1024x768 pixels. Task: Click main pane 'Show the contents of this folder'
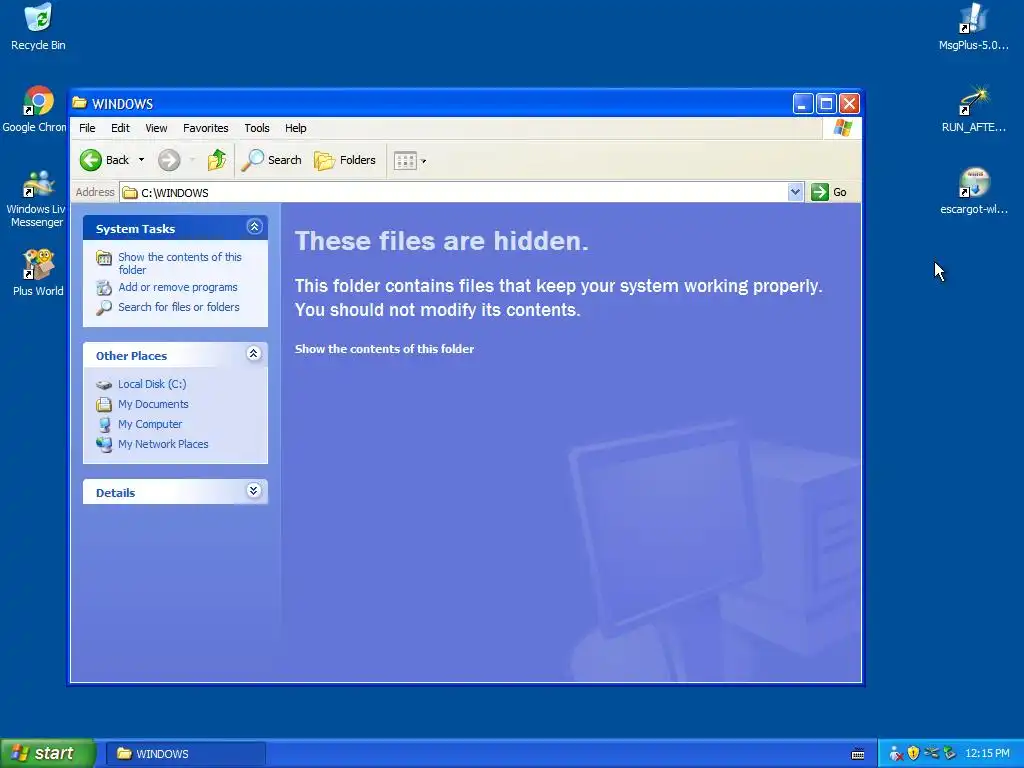pos(384,349)
